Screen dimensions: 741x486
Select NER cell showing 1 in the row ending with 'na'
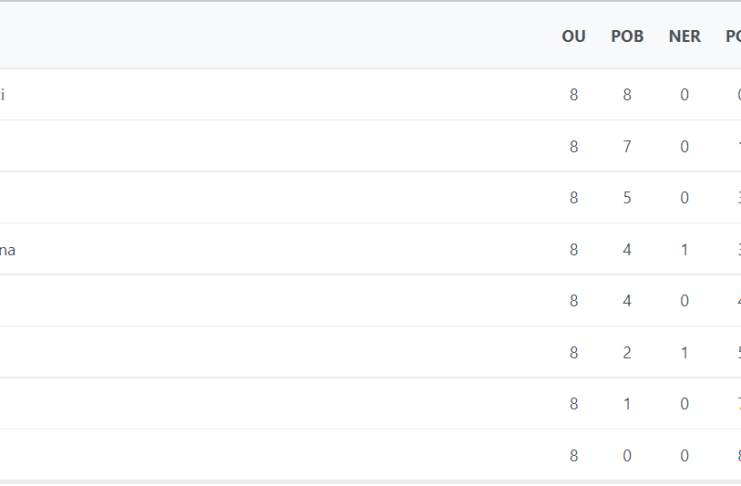pos(684,250)
